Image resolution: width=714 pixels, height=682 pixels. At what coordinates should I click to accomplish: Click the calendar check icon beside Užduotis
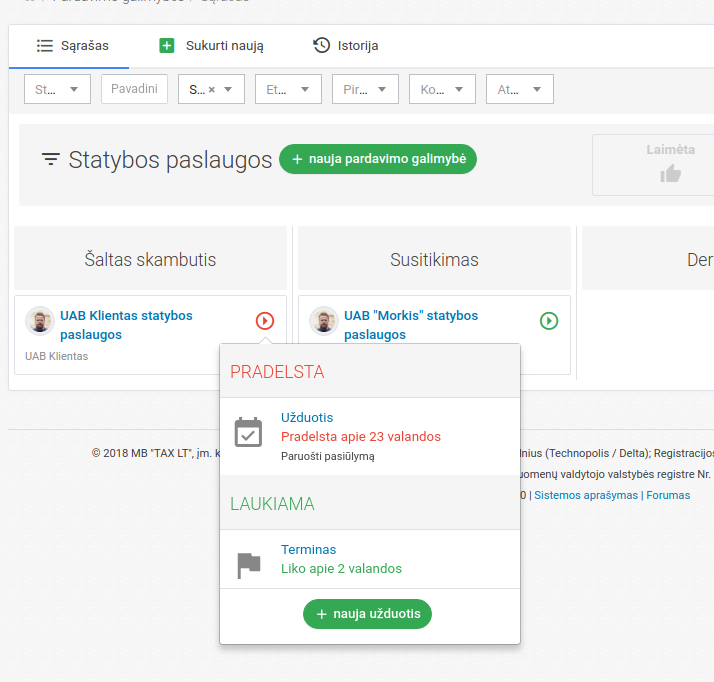click(248, 432)
